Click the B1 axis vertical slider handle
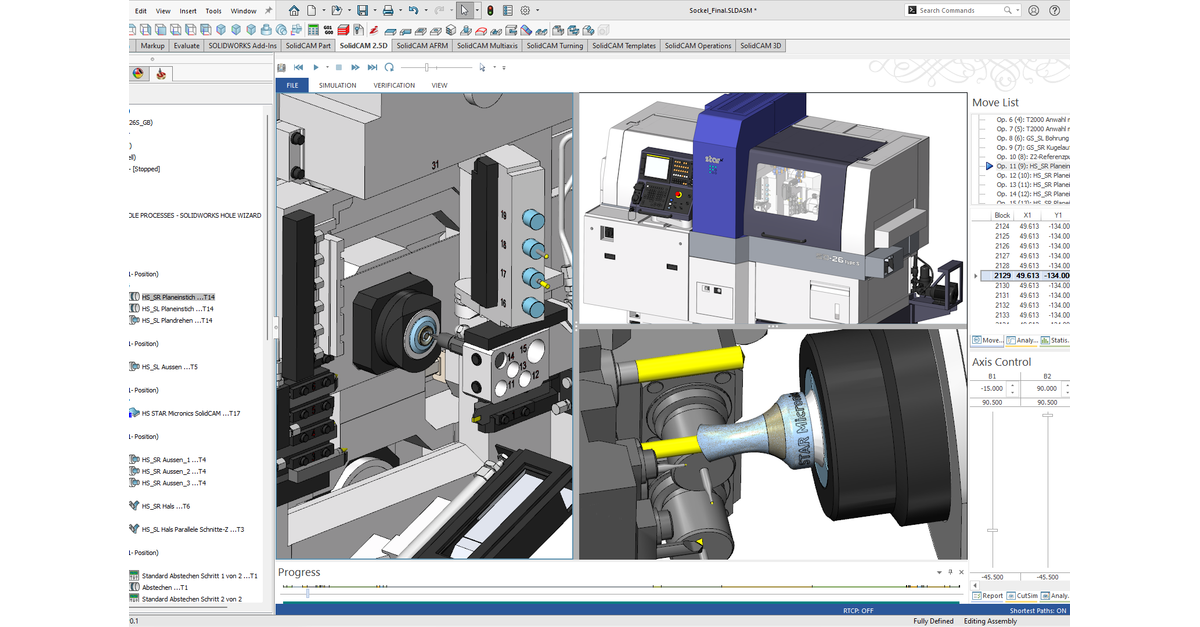This screenshot has width=1200, height=627. coord(992,530)
